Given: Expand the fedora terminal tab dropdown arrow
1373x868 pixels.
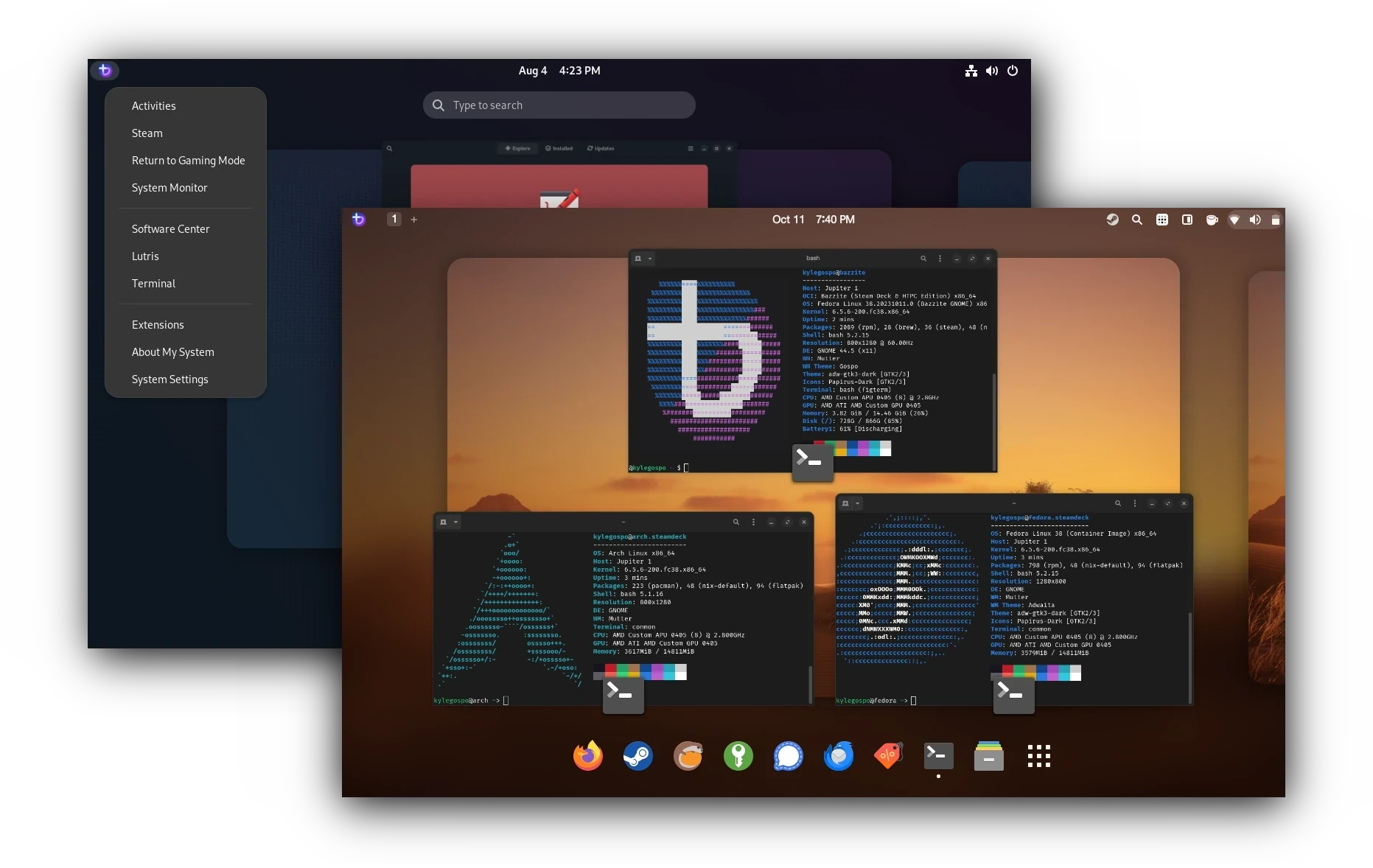Looking at the screenshot, I should [x=858, y=504].
